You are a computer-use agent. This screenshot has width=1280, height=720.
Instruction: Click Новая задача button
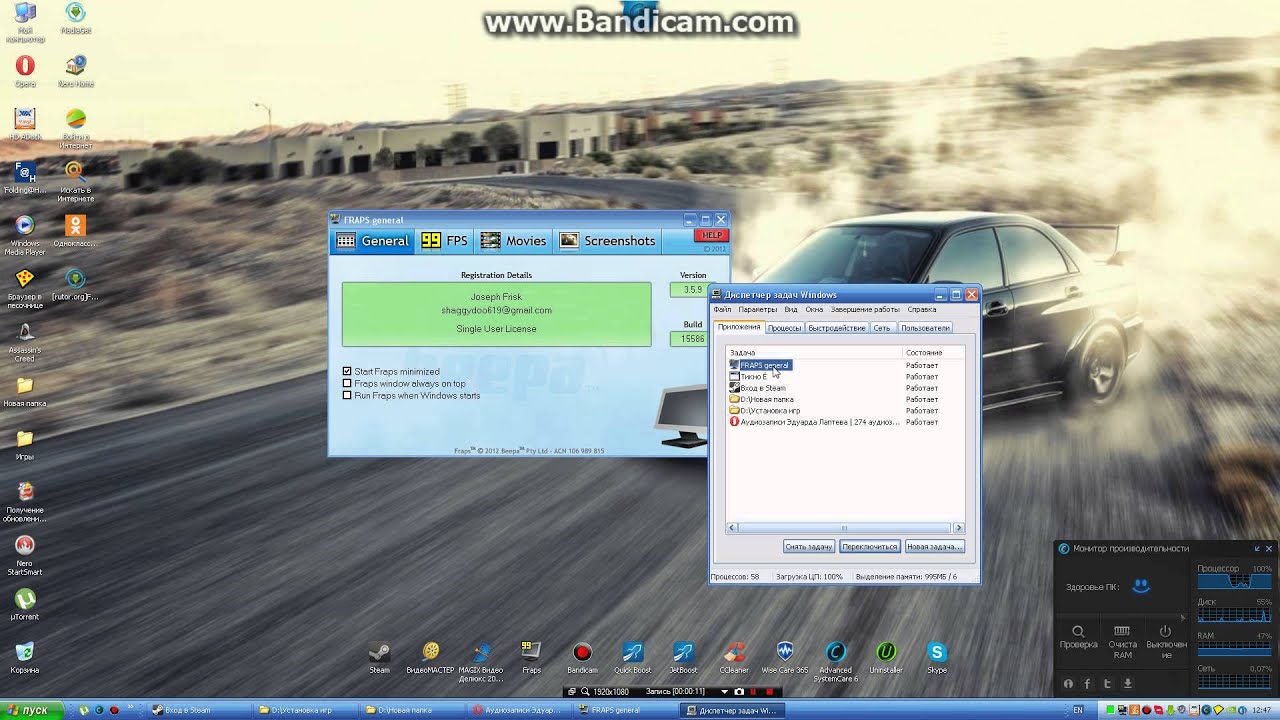pyautogui.click(x=934, y=547)
